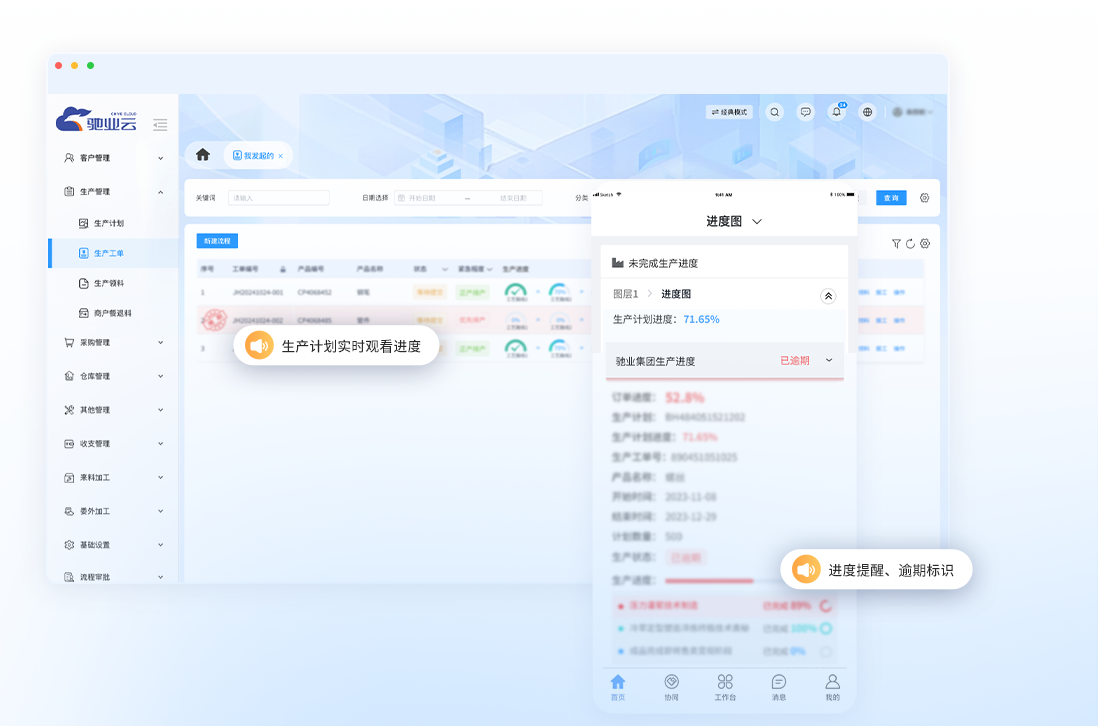View notifications via the bell icon
This screenshot has height=726, width=1098.
click(x=837, y=111)
